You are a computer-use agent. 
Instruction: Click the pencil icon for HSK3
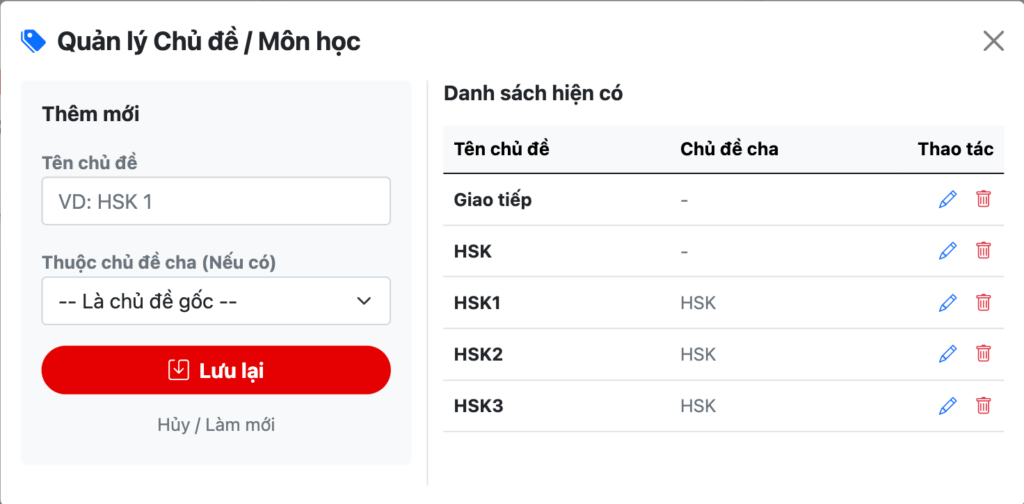947,406
